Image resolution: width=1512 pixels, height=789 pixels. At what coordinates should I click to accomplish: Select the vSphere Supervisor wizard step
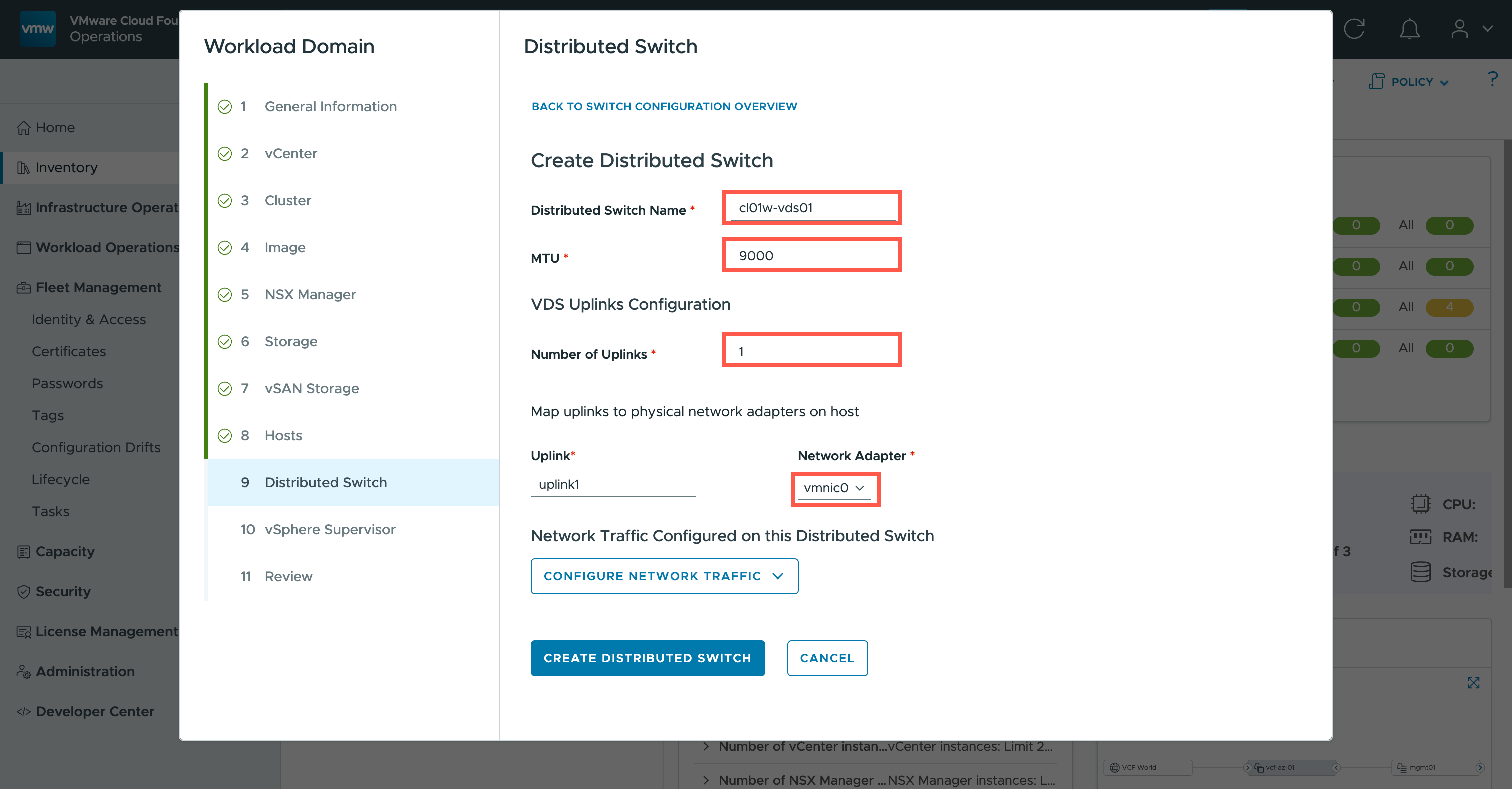[x=330, y=529]
